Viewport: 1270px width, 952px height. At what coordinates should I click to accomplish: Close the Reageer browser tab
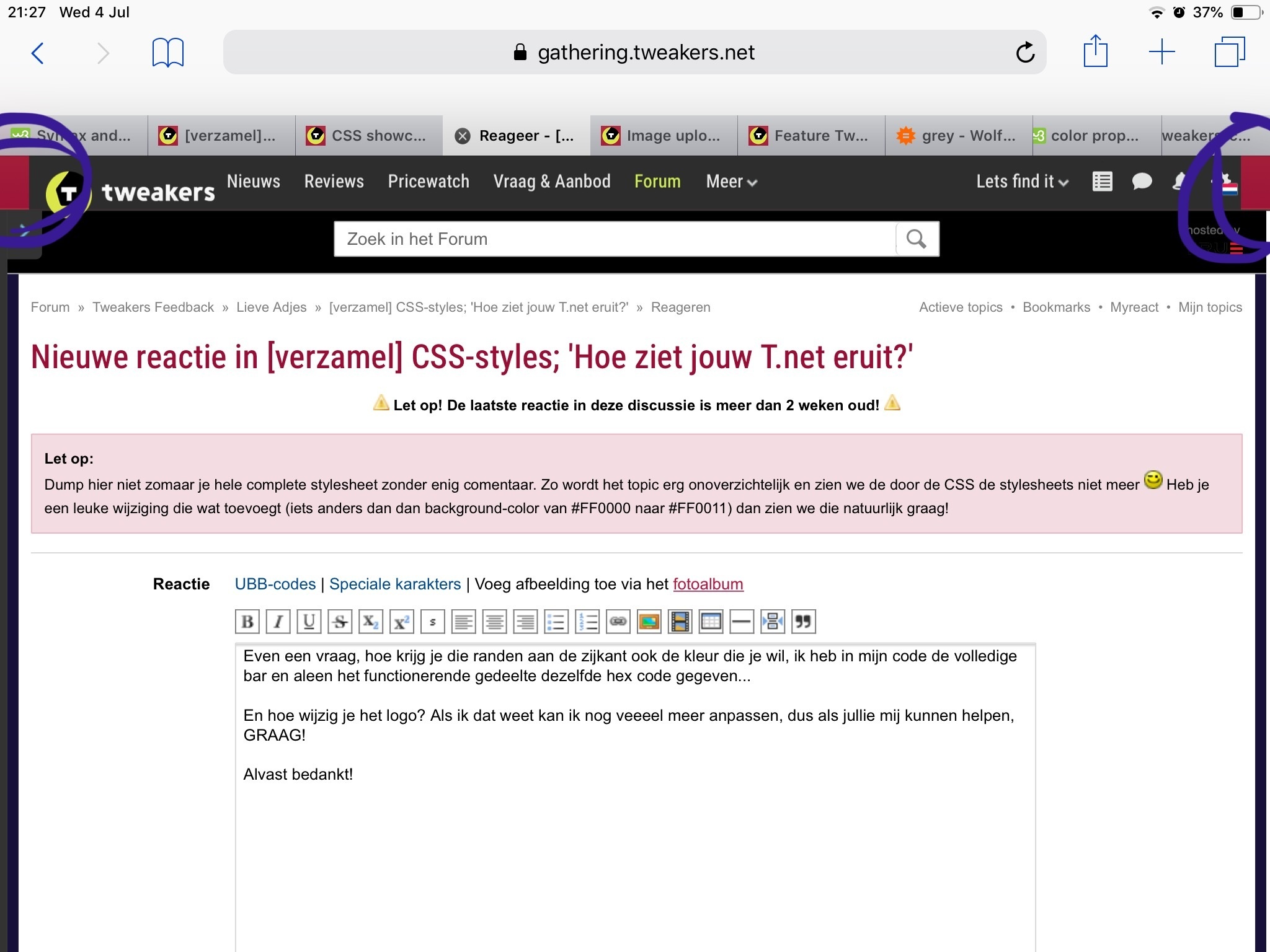[x=463, y=136]
